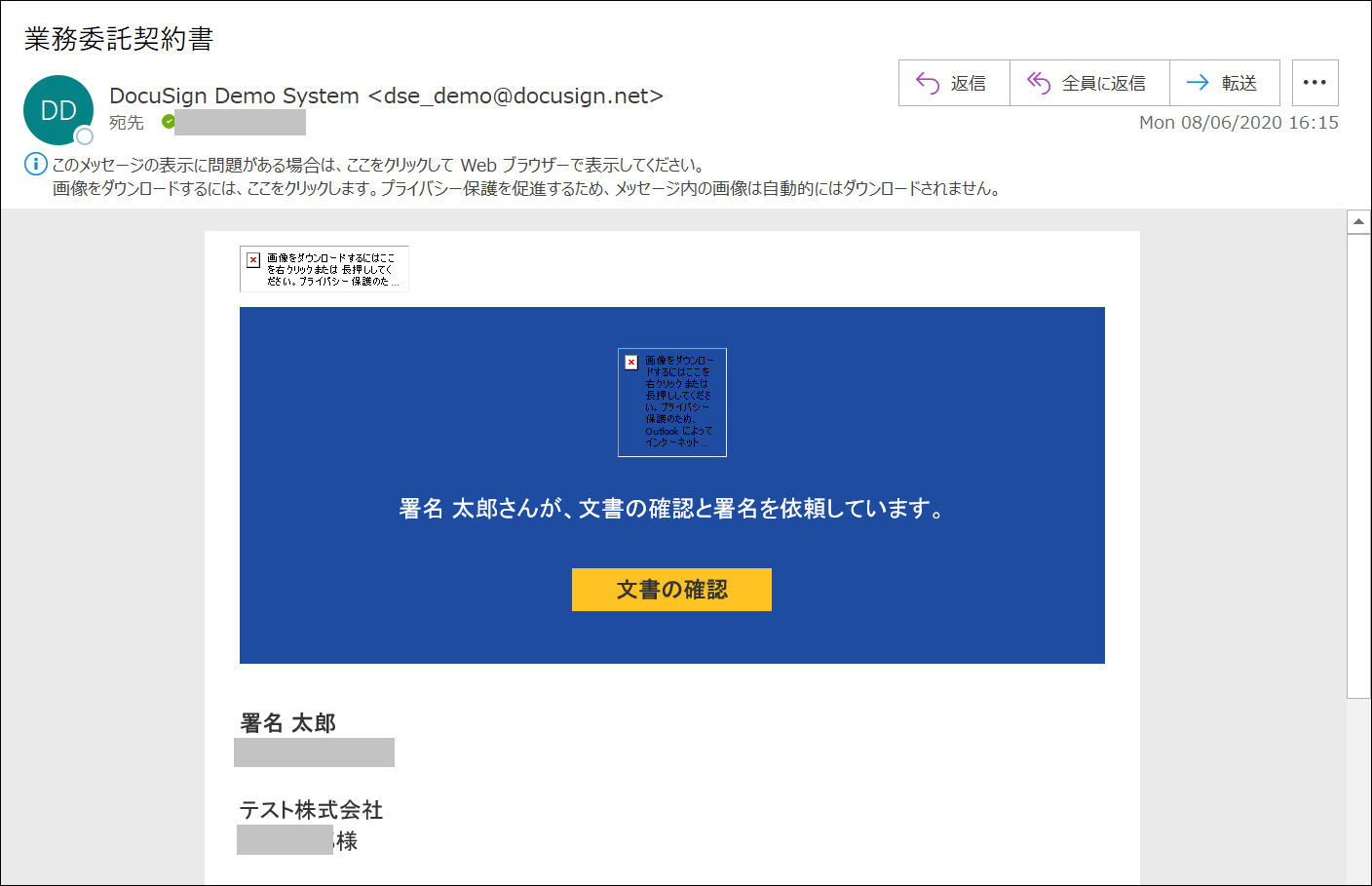The width and height of the screenshot is (1372, 886).
Task: Click the info icon in message notice
Action: 35,164
